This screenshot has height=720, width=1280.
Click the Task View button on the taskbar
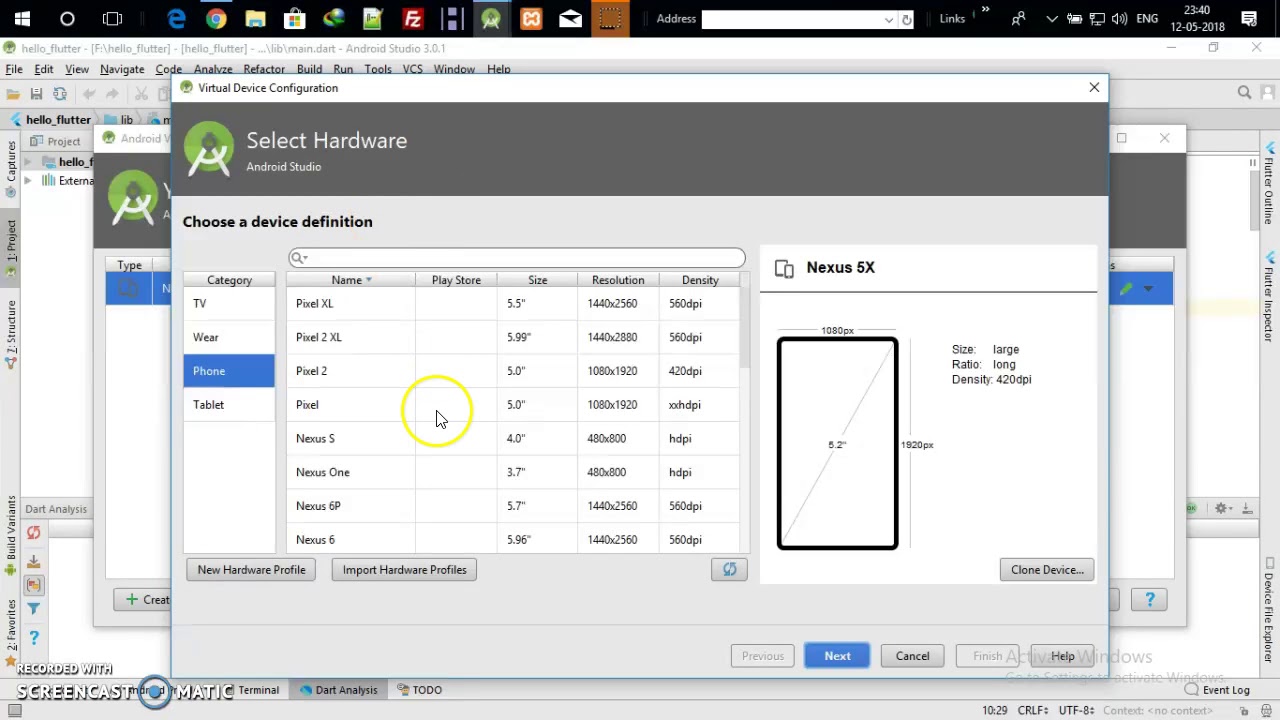click(112, 18)
